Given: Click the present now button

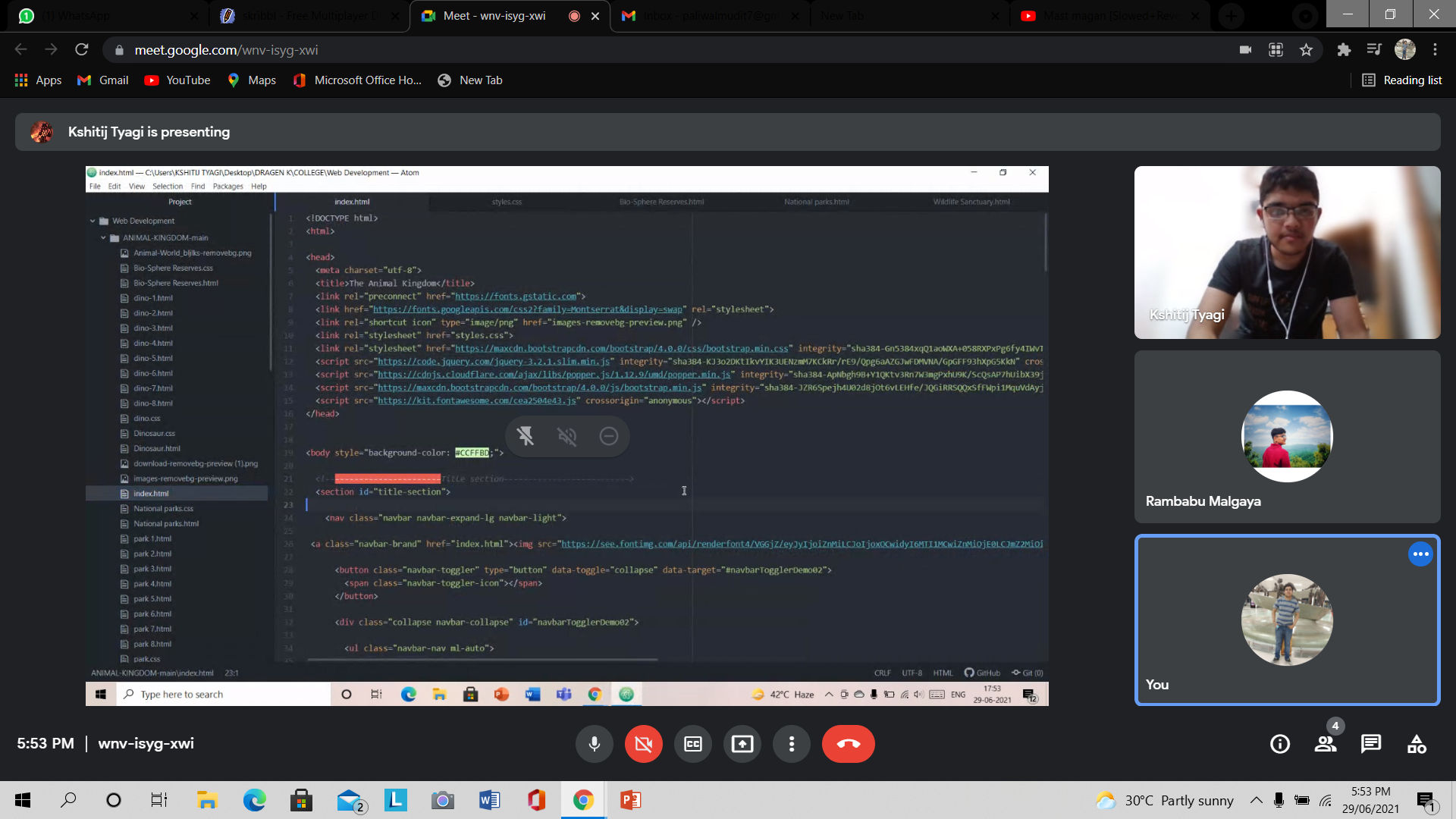Looking at the screenshot, I should (742, 744).
